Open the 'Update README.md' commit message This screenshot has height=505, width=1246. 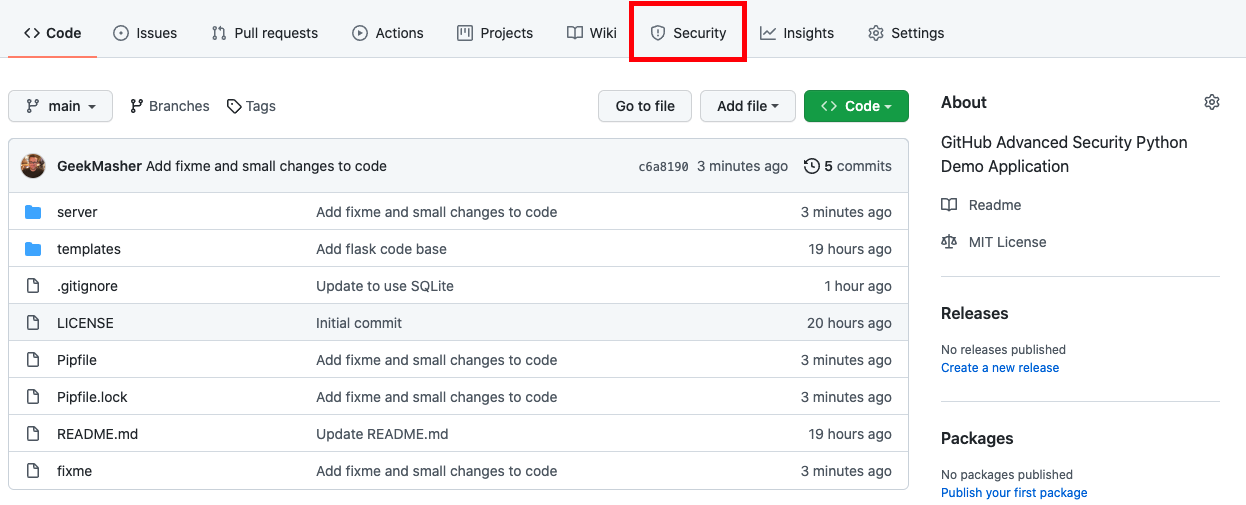click(x=382, y=434)
